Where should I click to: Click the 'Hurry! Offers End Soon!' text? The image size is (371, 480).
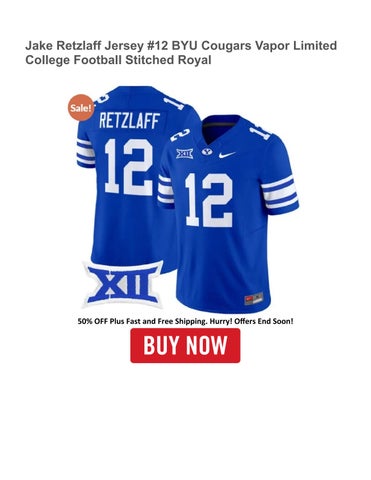[x=251, y=321]
